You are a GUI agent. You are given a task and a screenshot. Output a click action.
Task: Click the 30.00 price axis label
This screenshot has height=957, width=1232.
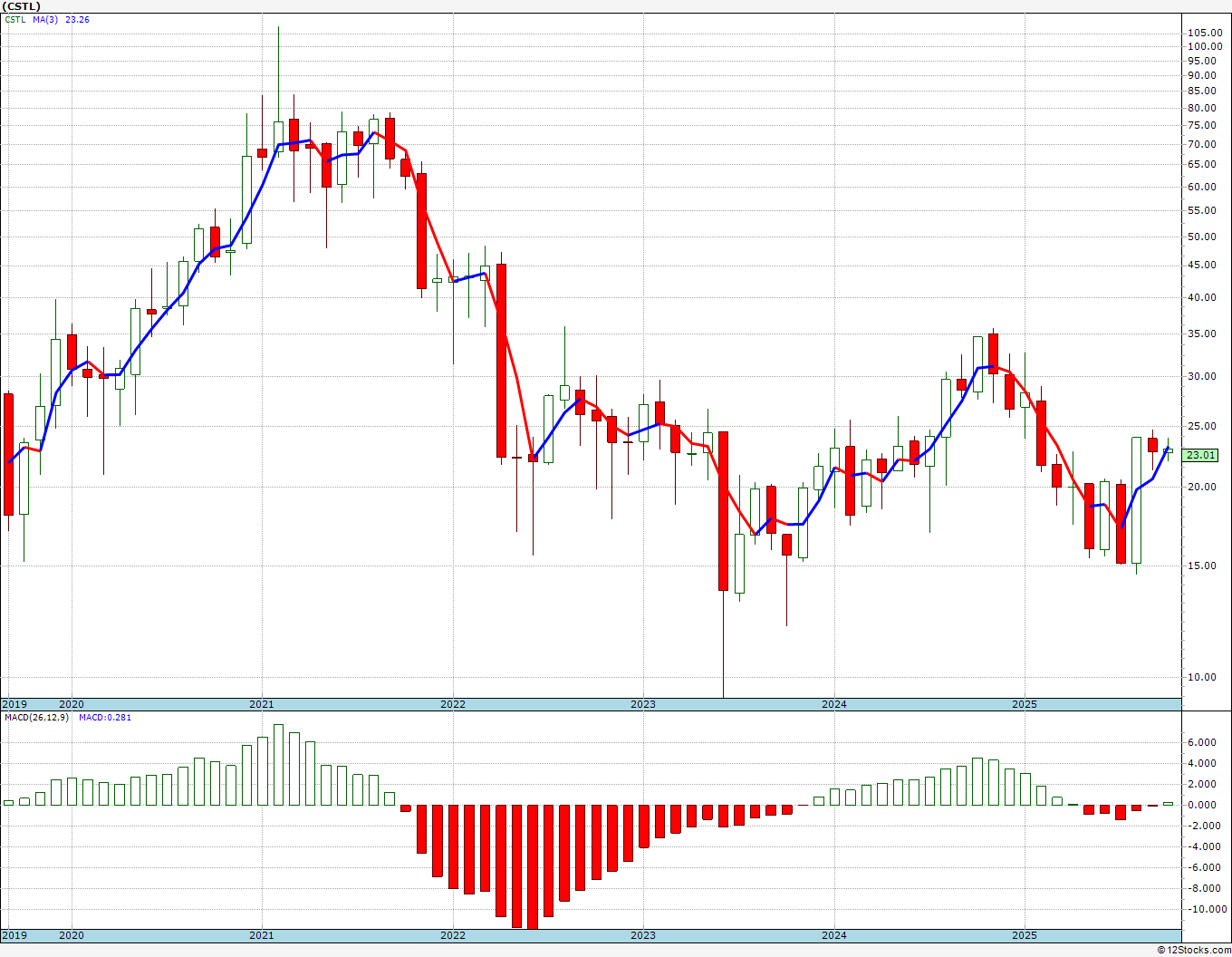1202,377
